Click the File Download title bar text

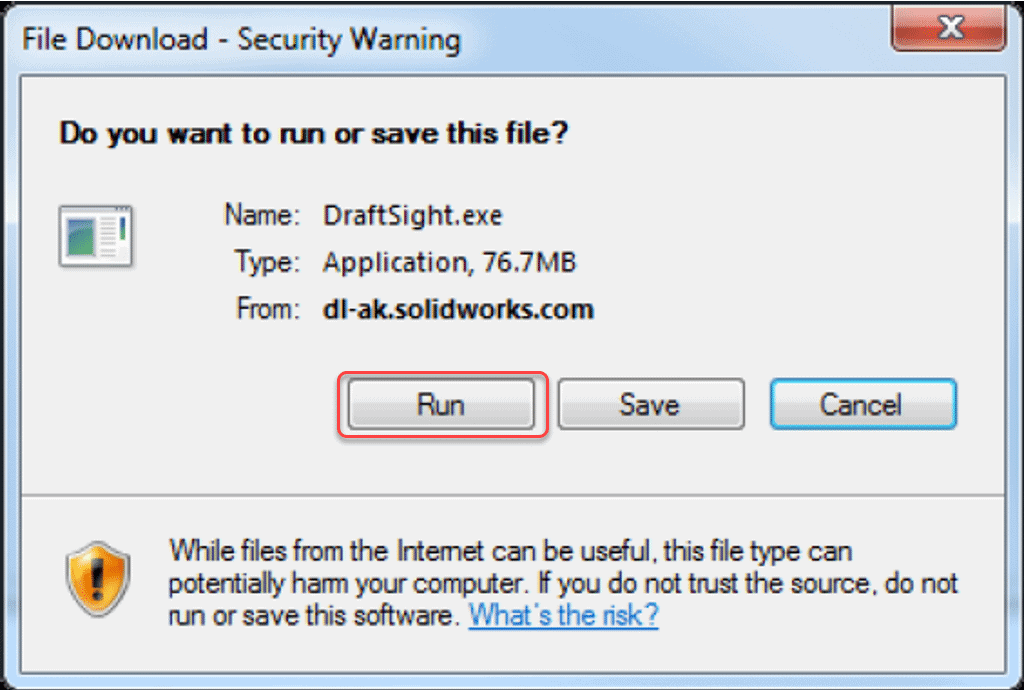click(x=241, y=40)
